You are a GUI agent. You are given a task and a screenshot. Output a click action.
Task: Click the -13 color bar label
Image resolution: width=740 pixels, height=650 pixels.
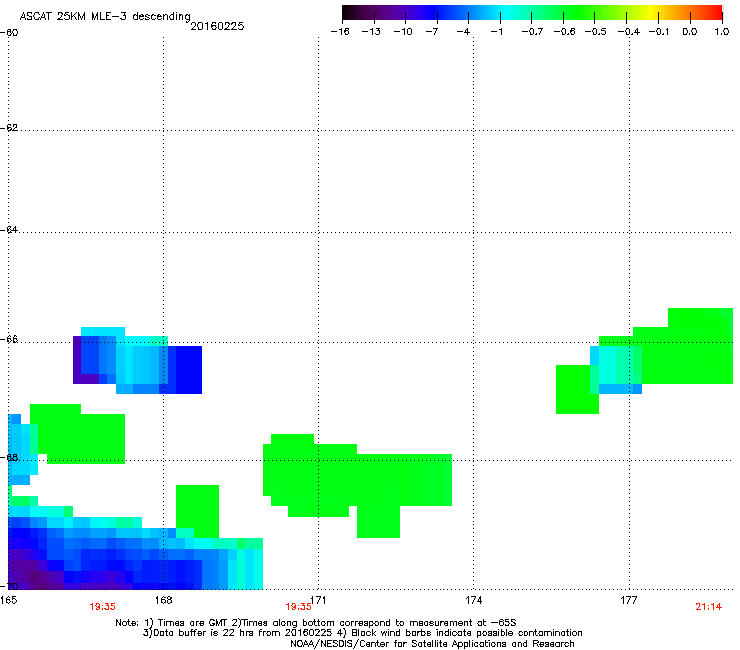[x=371, y=32]
